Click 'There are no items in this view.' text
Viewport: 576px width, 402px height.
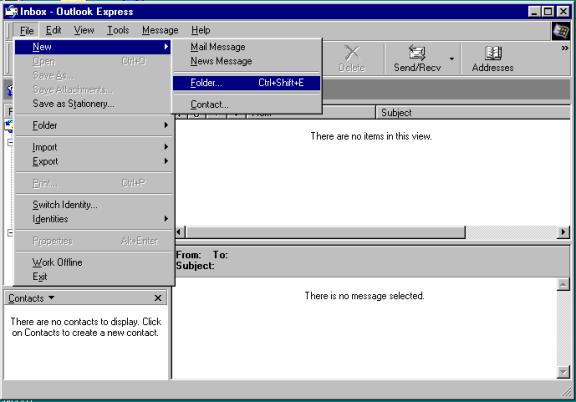[371, 136]
